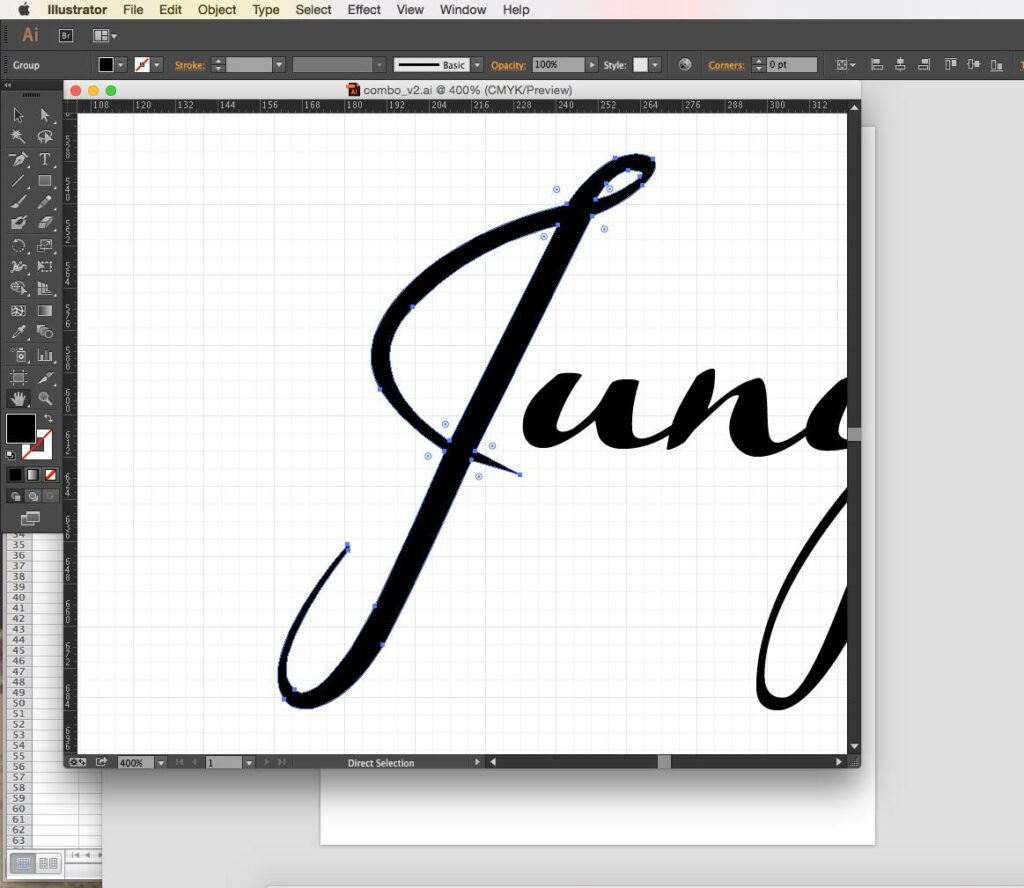
Task: Open Adobe Bridge with the Br icon
Action: coord(66,35)
